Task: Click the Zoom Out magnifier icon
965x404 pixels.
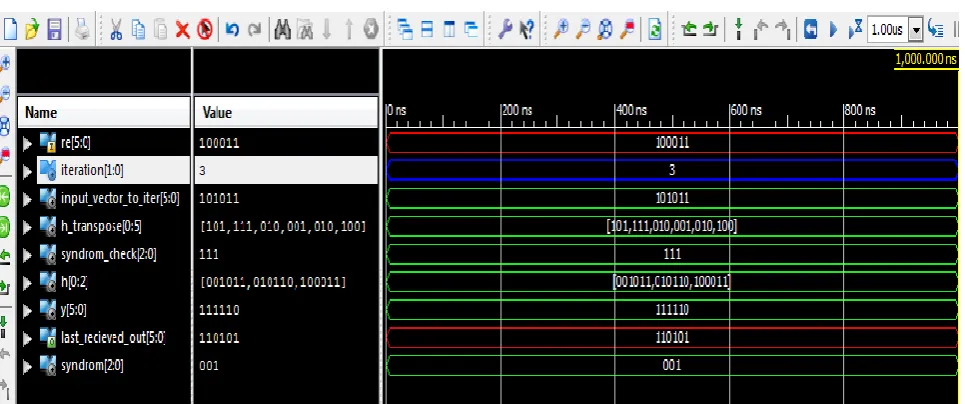Action: tap(583, 28)
